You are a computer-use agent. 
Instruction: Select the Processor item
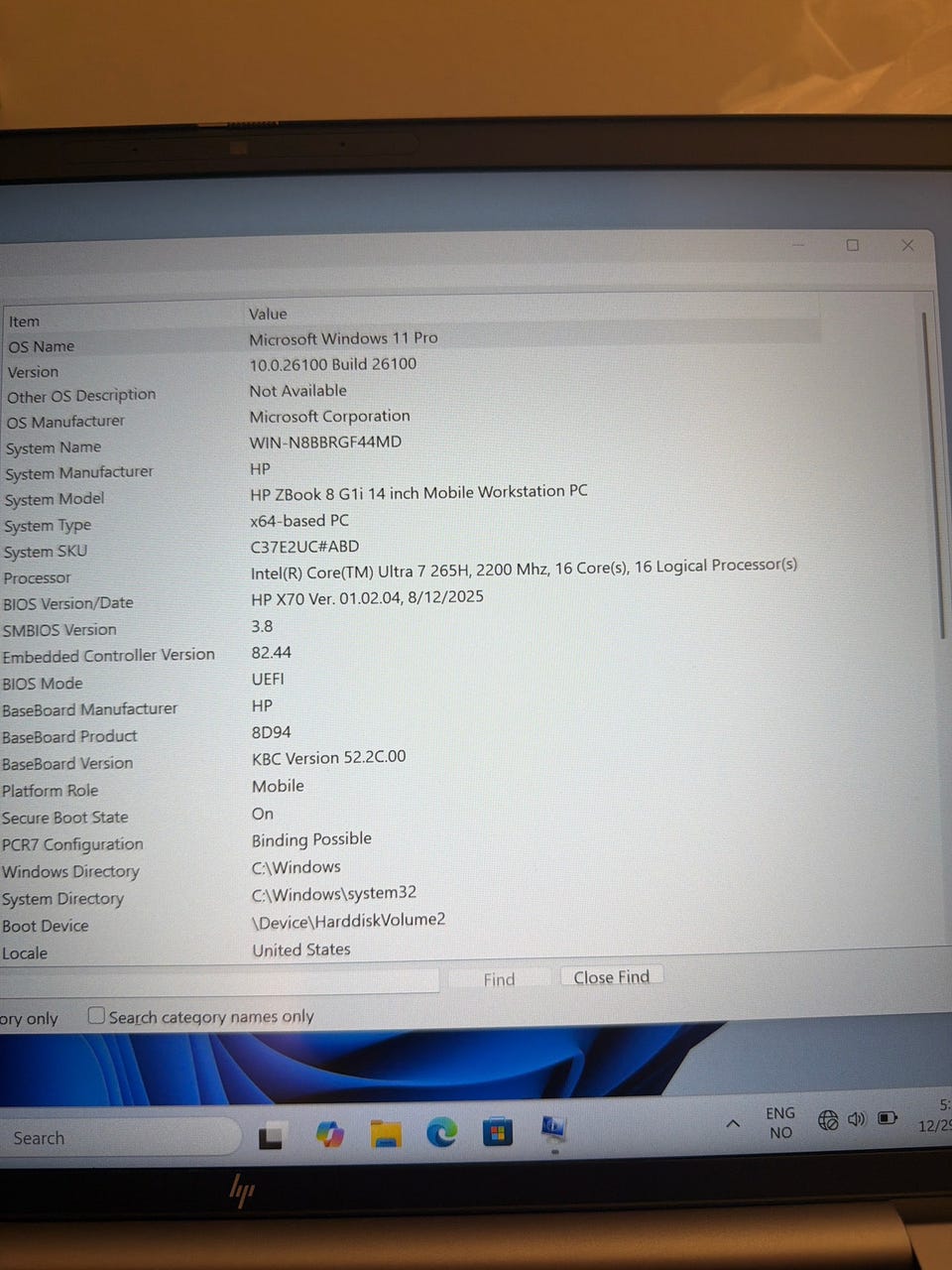37,577
